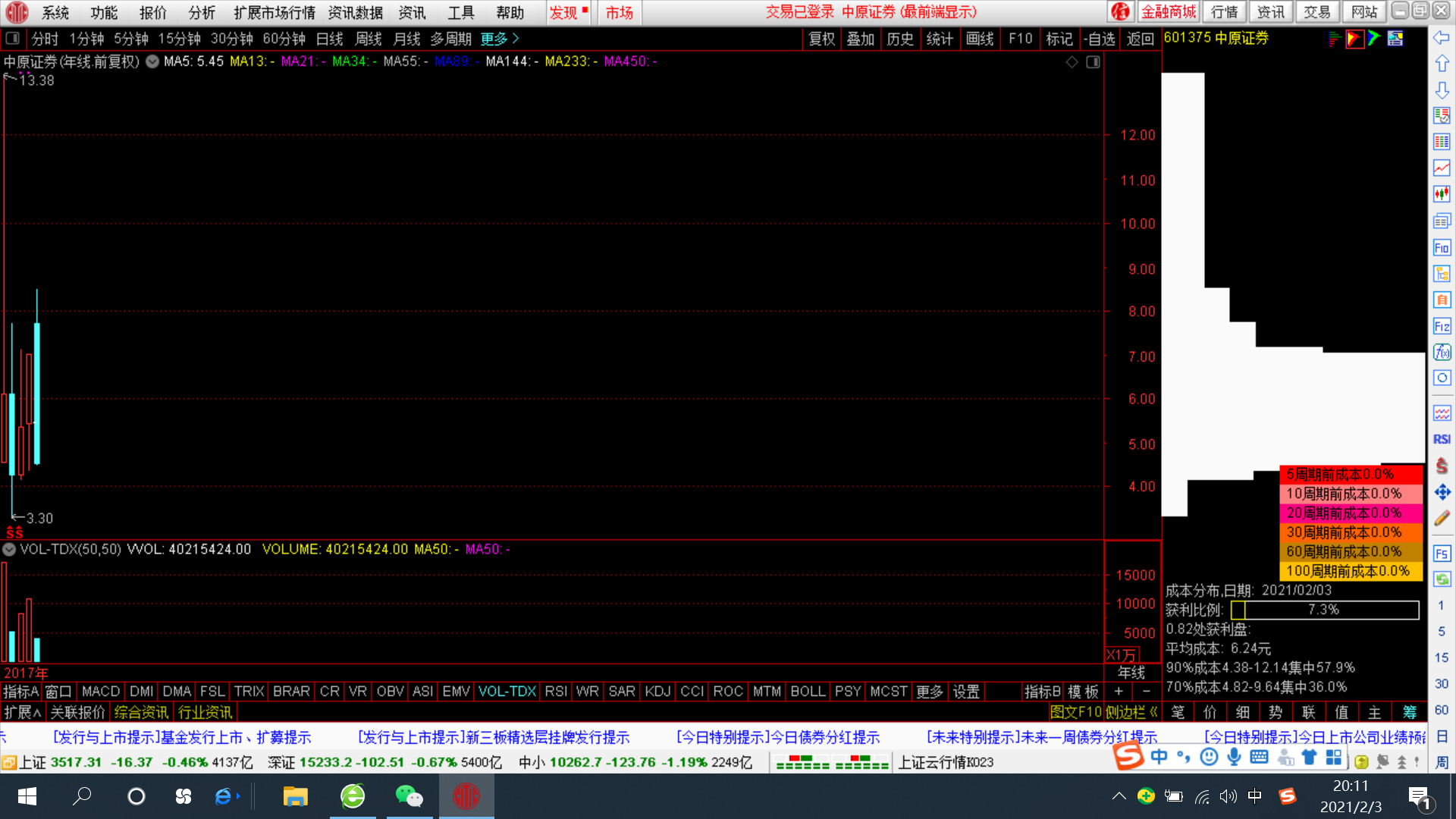1456x819 pixels.
Task: Click the formula f(x) sidebar icon
Action: coord(1442,353)
